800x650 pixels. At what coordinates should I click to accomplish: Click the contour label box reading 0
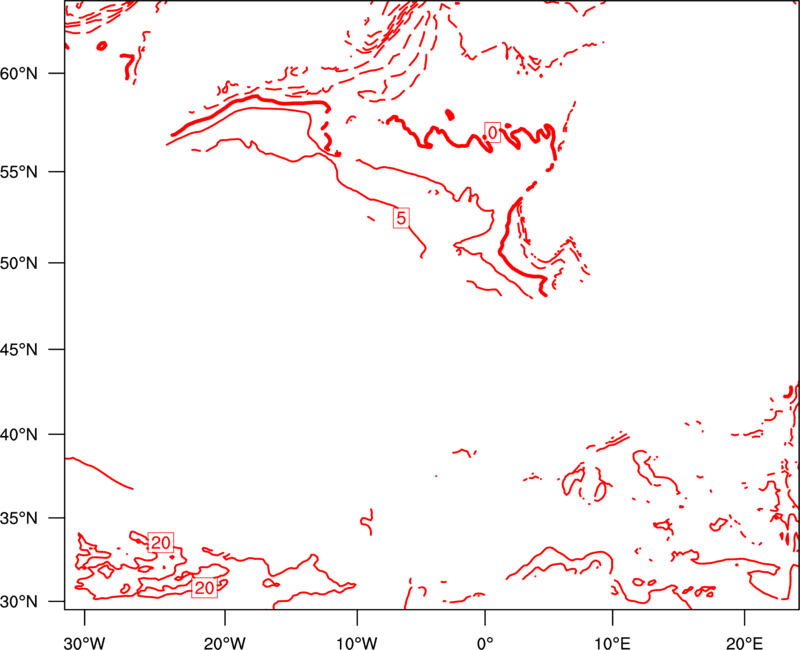[492, 133]
